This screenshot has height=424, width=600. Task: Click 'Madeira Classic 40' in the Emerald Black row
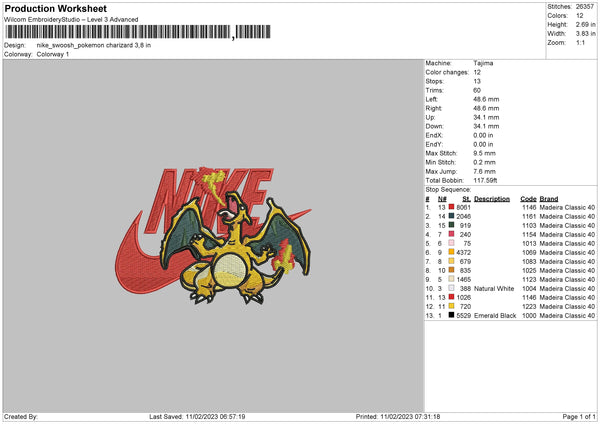coord(567,316)
